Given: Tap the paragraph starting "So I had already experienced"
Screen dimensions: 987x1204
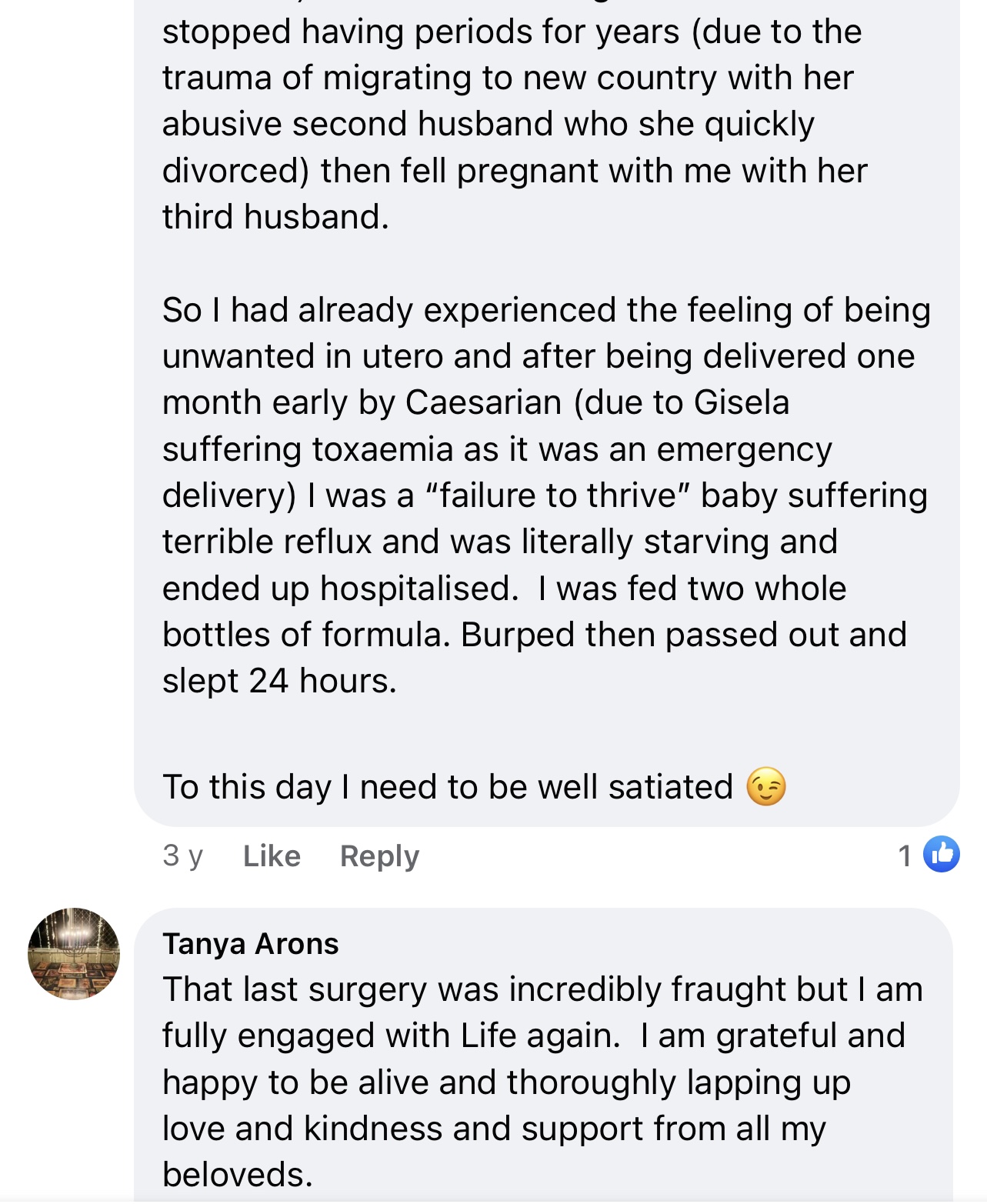Looking at the screenshot, I should coord(546,495).
